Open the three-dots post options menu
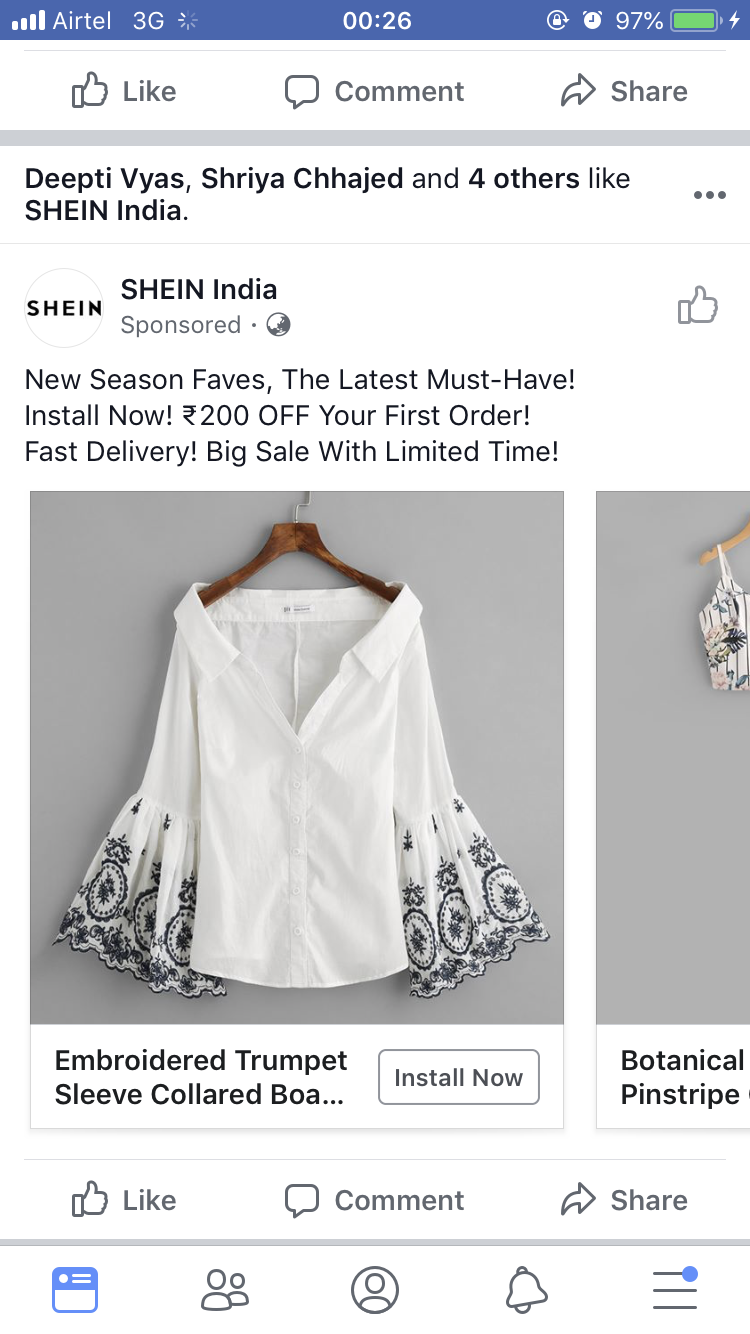This screenshot has width=750, height=1334. (x=709, y=195)
